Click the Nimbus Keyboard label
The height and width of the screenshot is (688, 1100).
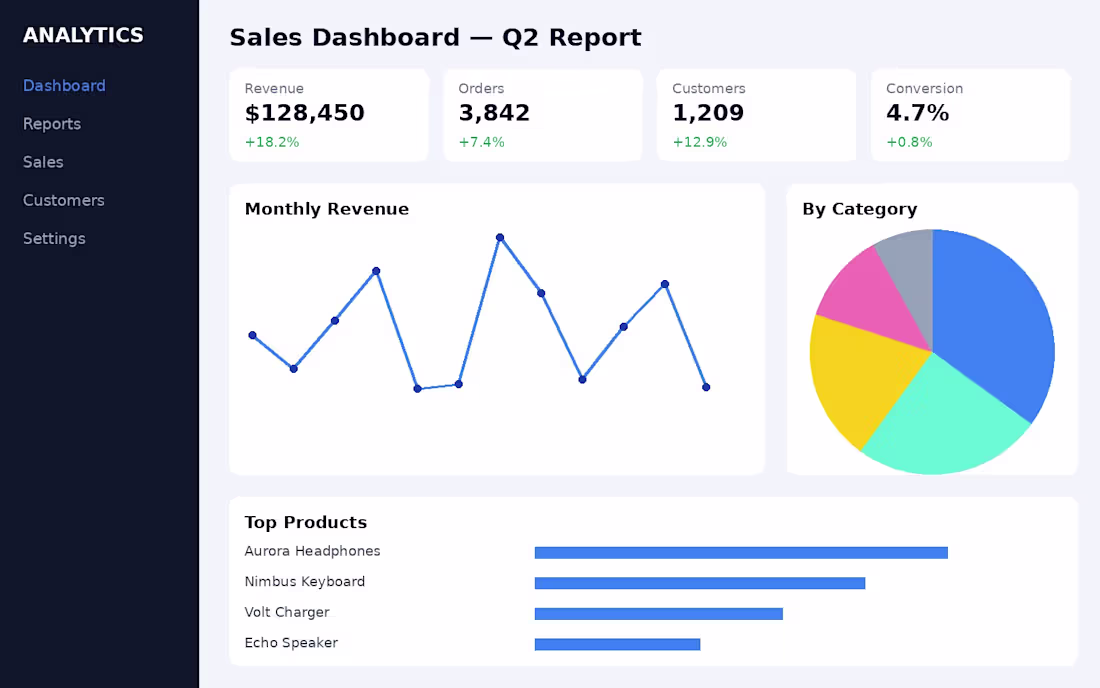tap(304, 581)
